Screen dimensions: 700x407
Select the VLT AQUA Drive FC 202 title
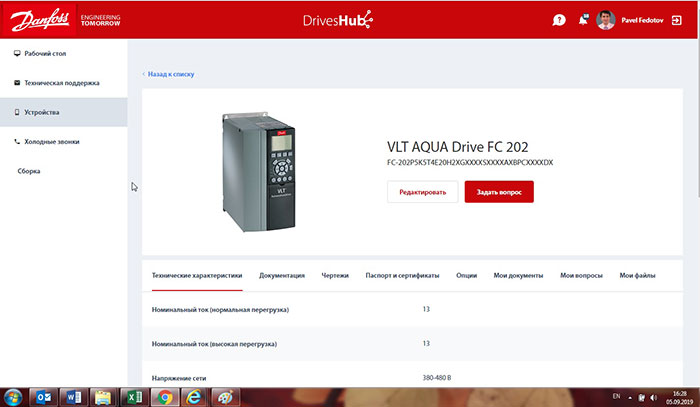[458, 147]
